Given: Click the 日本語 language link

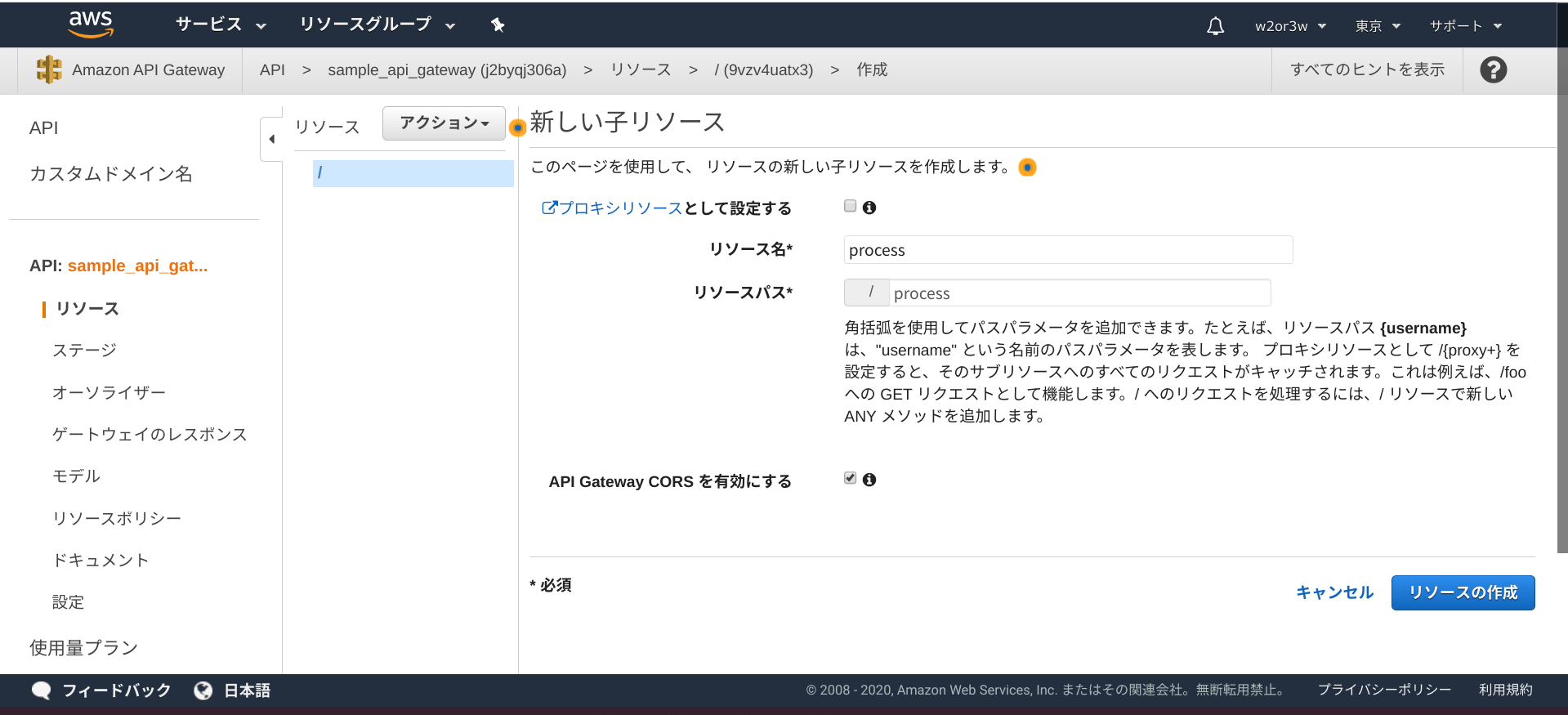Looking at the screenshot, I should point(248,690).
